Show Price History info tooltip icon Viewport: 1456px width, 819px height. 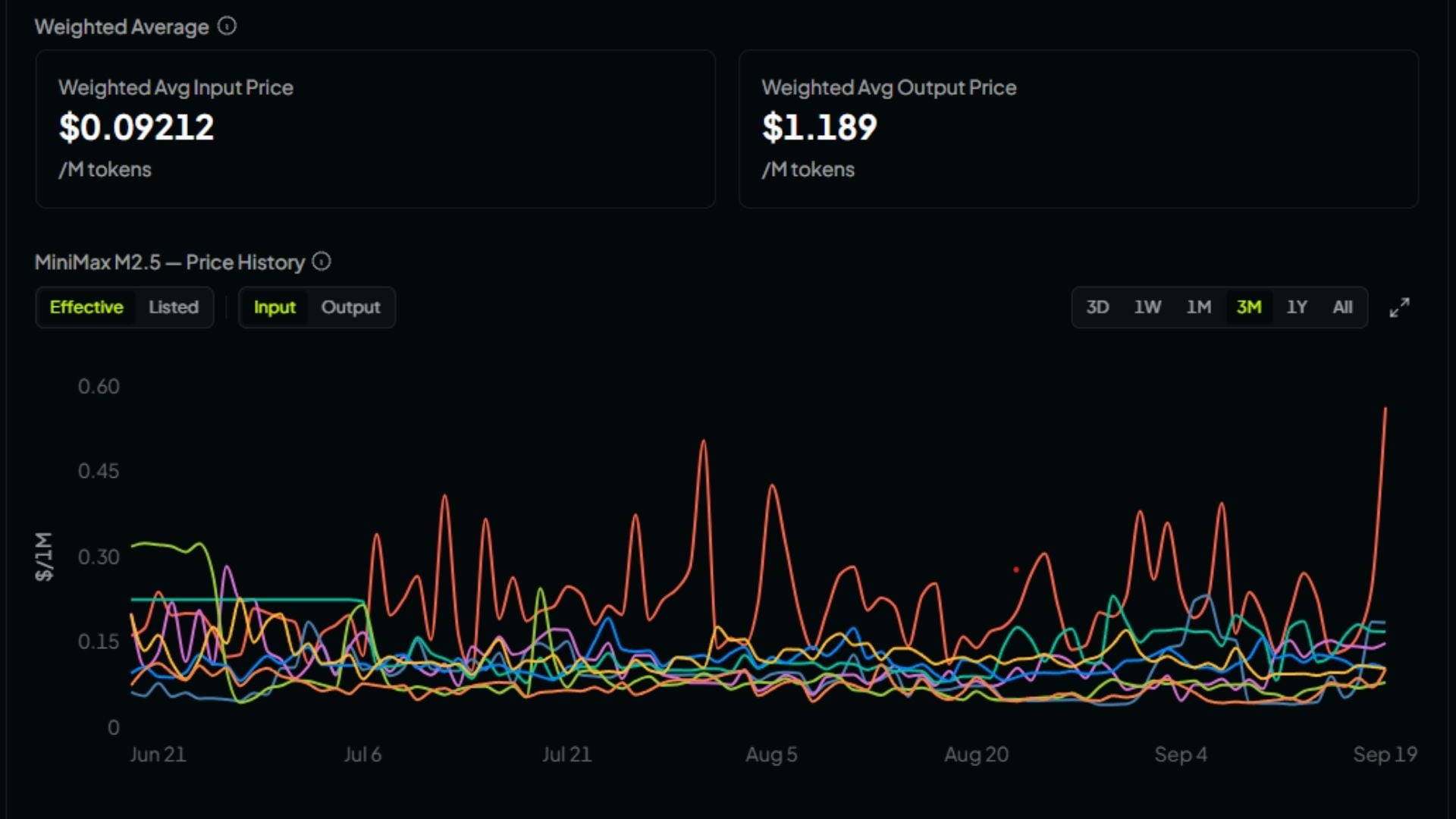(x=322, y=262)
